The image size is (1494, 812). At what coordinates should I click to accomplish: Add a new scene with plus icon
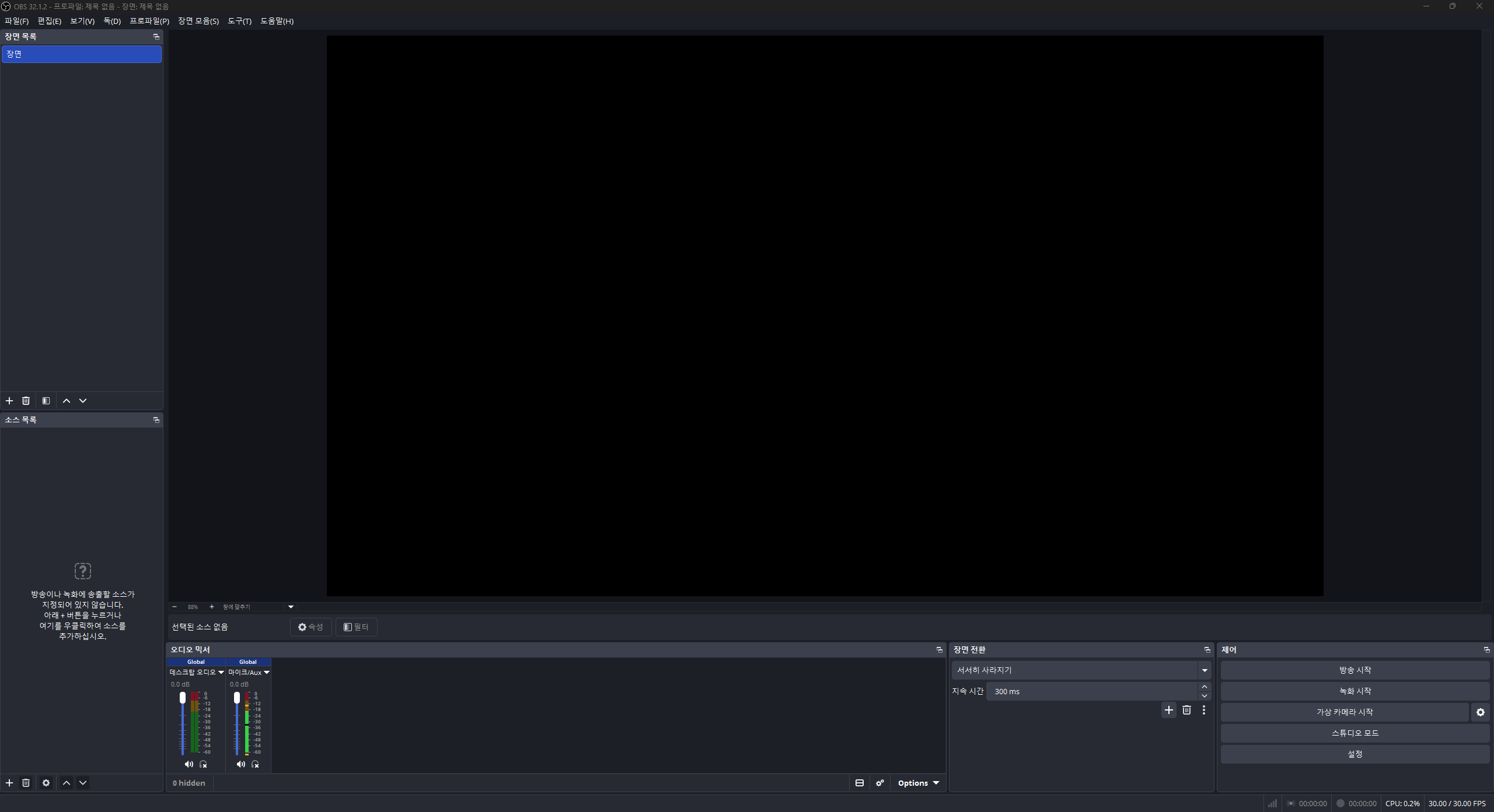click(x=9, y=401)
